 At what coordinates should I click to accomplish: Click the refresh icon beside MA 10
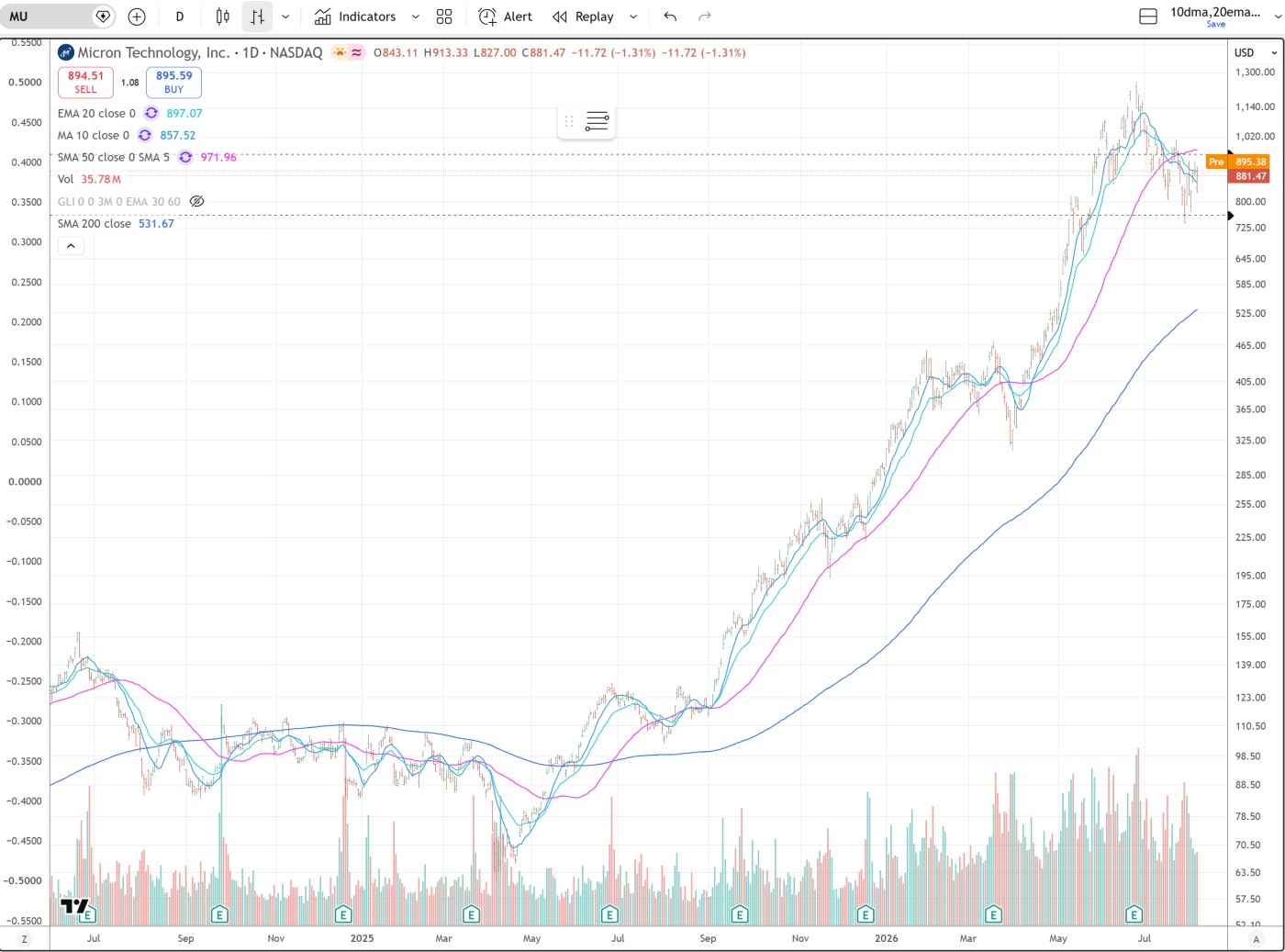145,135
